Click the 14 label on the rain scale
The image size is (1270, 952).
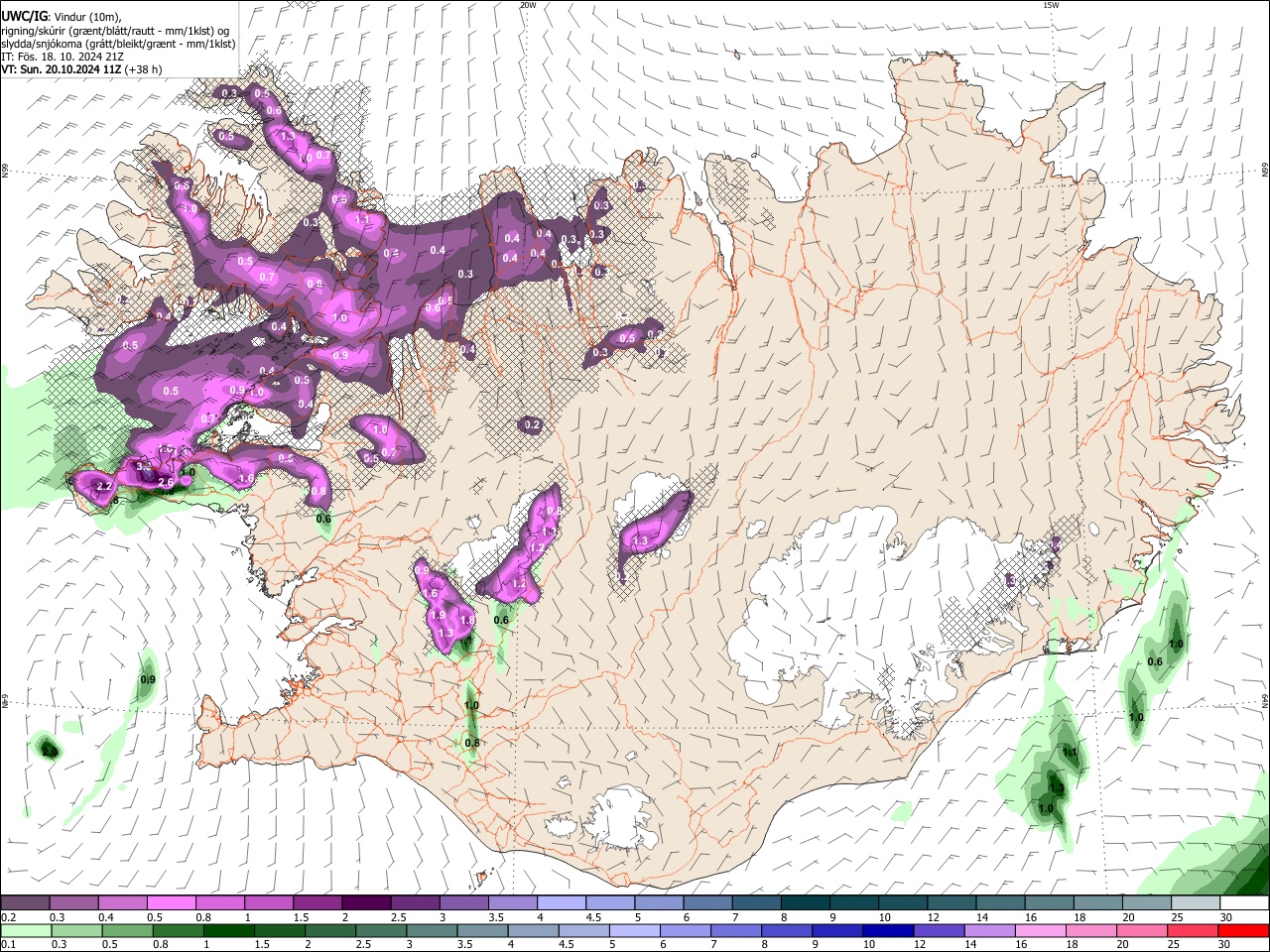[x=969, y=944]
